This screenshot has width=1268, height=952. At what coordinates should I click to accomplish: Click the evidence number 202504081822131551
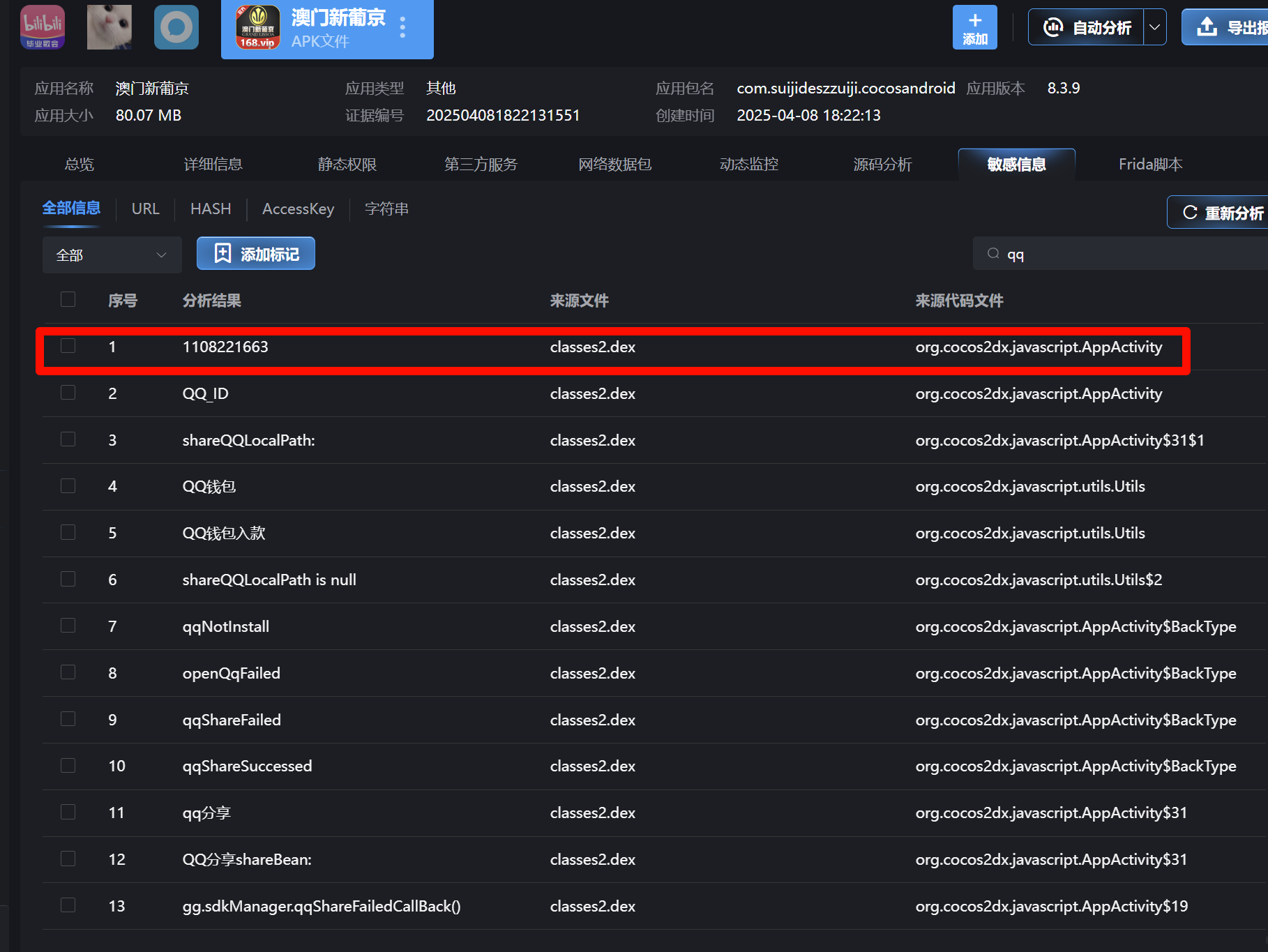coord(503,115)
